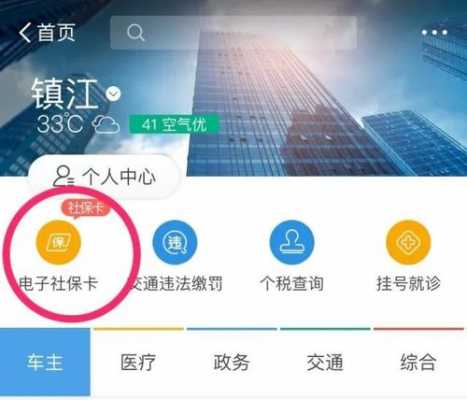This screenshot has height=400, width=467.
Task: Open the 电子社保卡 orange icon
Action: [x=58, y=242]
